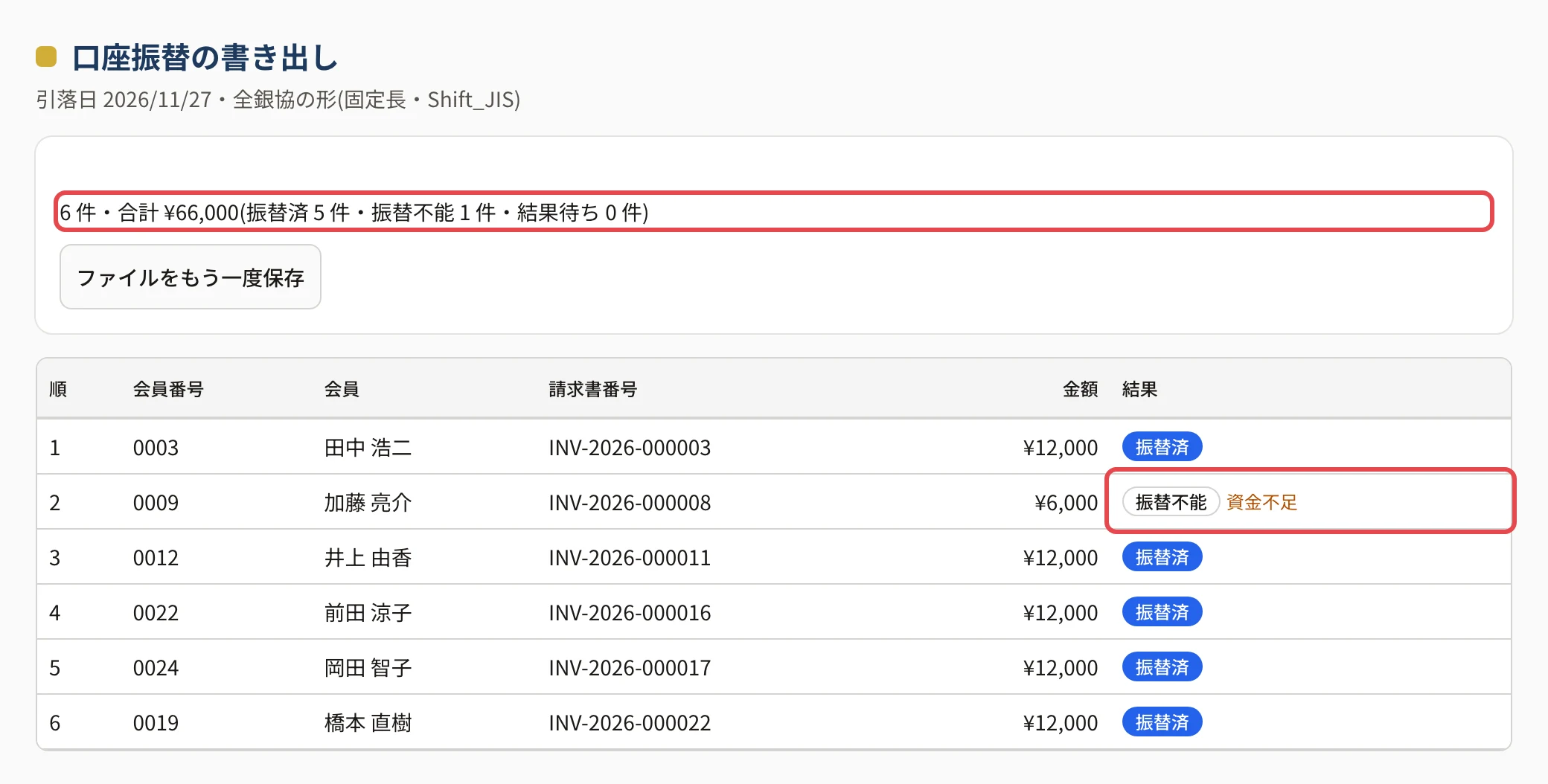Click the 振替不能 badge

(x=1171, y=502)
